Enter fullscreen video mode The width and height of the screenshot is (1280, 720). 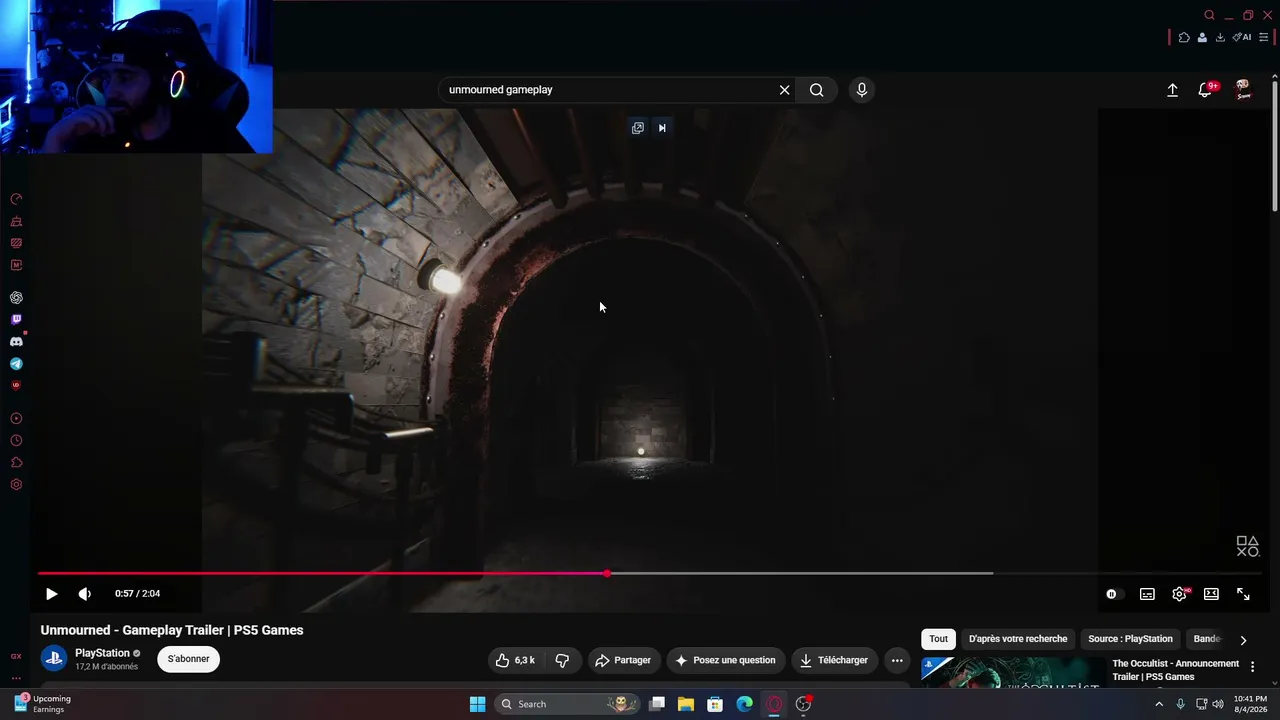pos(1243,594)
